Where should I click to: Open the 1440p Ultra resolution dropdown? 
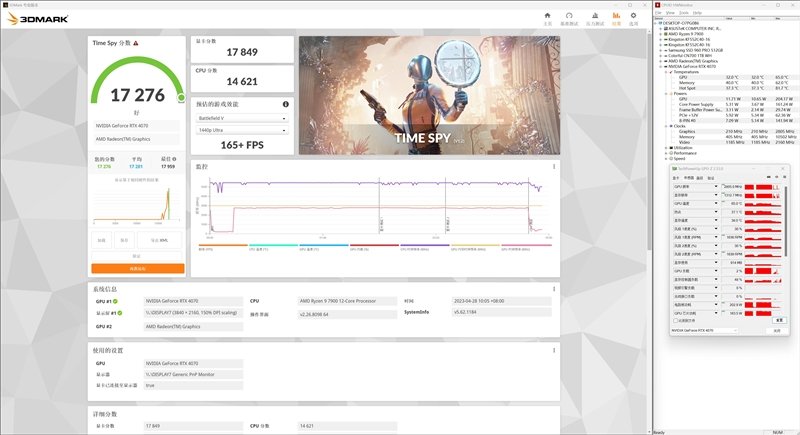point(242,131)
